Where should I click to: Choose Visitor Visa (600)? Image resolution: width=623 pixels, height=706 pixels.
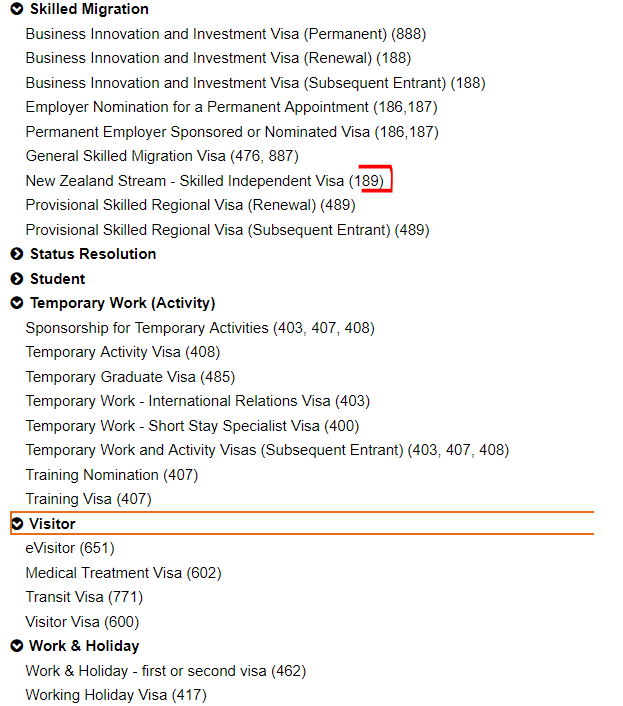pyautogui.click(x=82, y=622)
